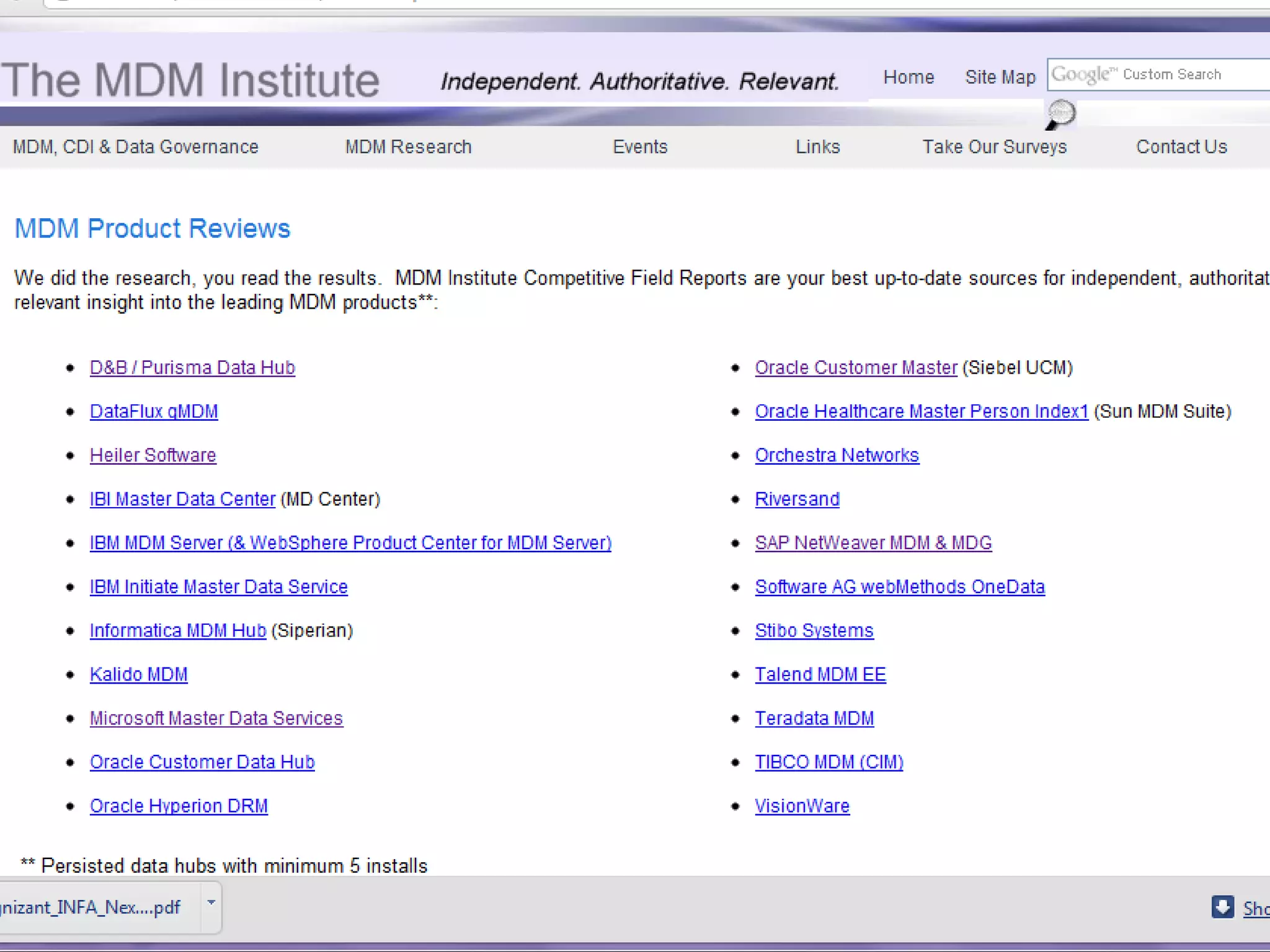Open Software AG webMethods OneData link
This screenshot has width=1270, height=952.
point(900,587)
